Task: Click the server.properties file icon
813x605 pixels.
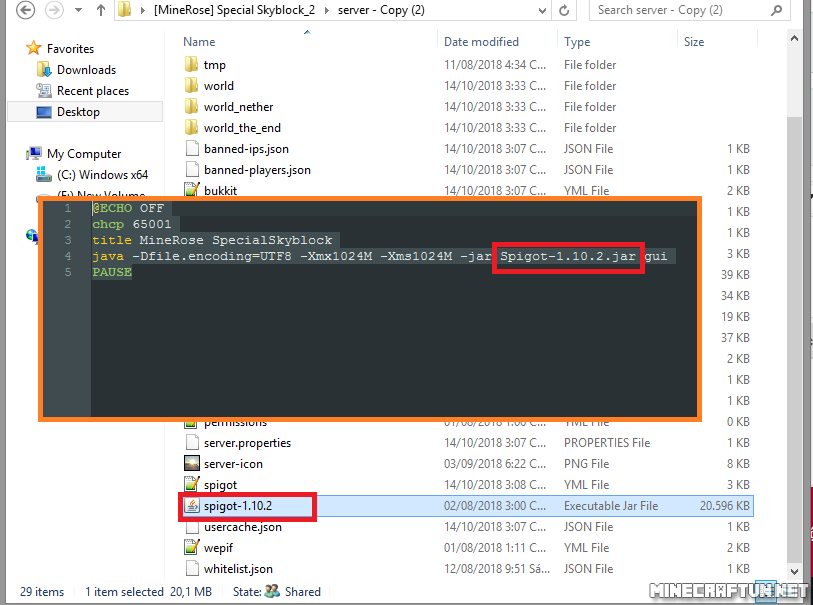Action: (192, 443)
